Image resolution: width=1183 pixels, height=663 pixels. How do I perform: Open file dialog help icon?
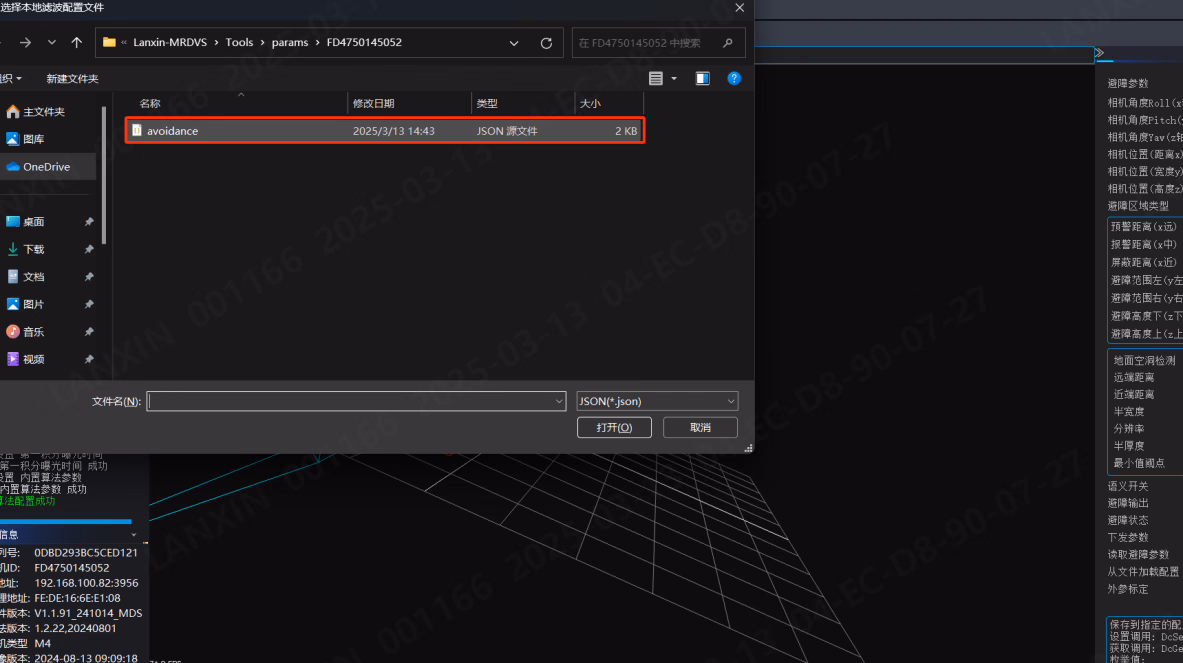[x=733, y=78]
